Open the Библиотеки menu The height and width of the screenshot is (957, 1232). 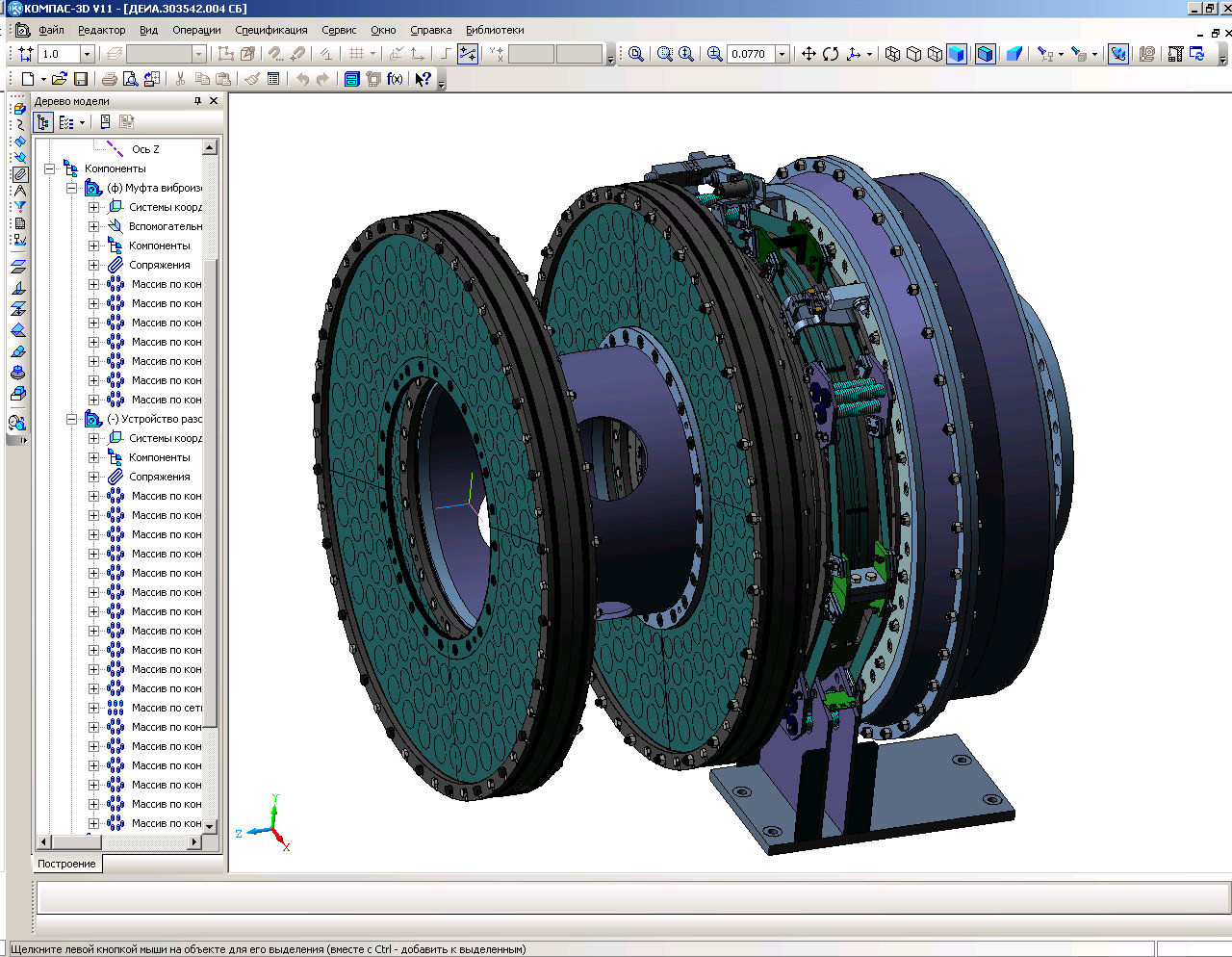coord(495,30)
